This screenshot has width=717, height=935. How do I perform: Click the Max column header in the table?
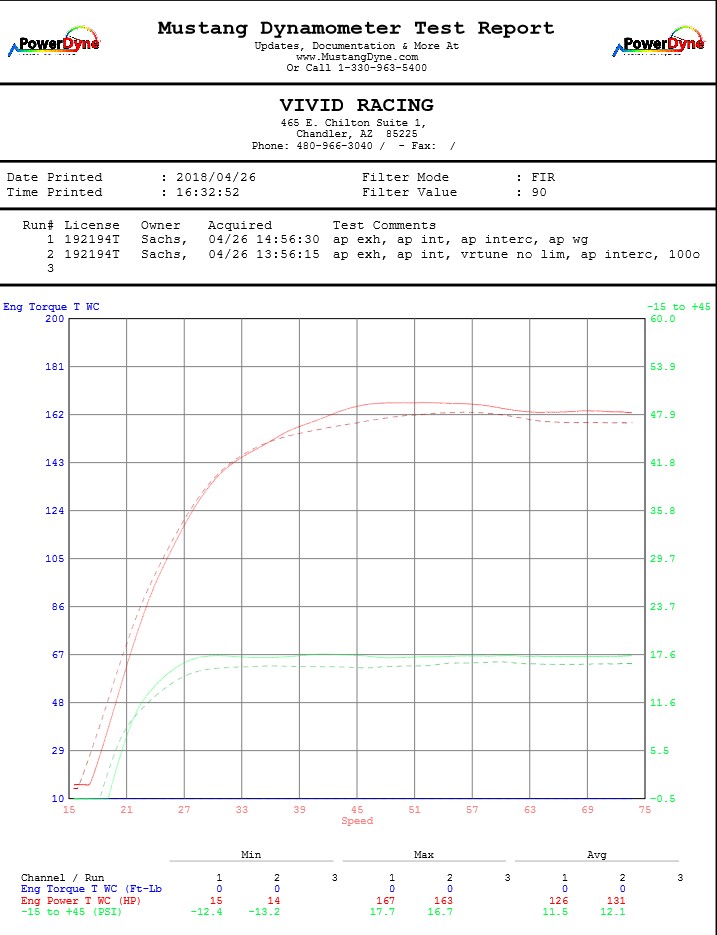tap(423, 855)
